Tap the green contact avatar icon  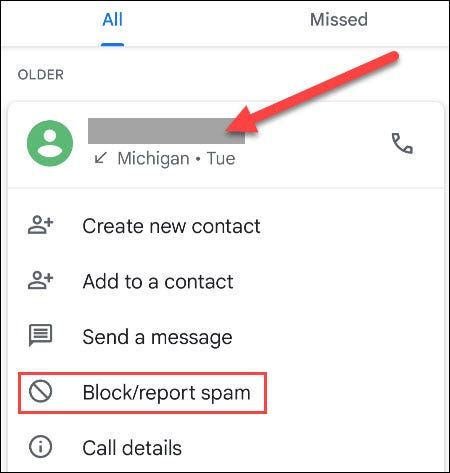coord(50,143)
